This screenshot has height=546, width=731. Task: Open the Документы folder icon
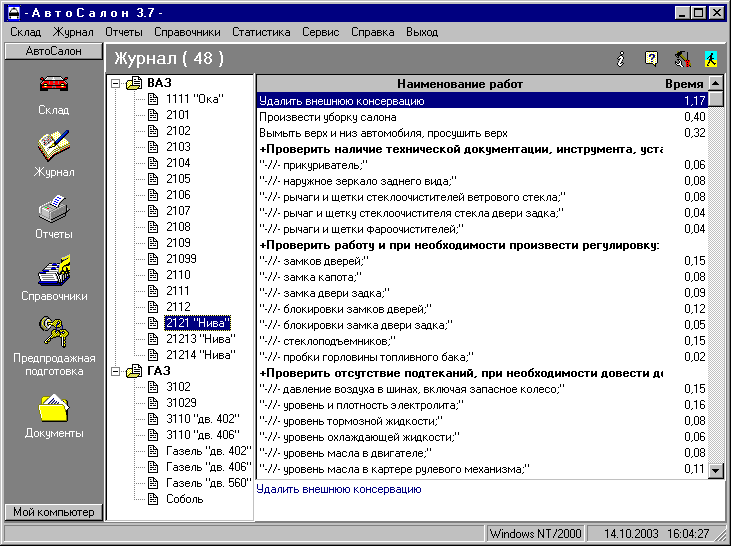coord(53,408)
